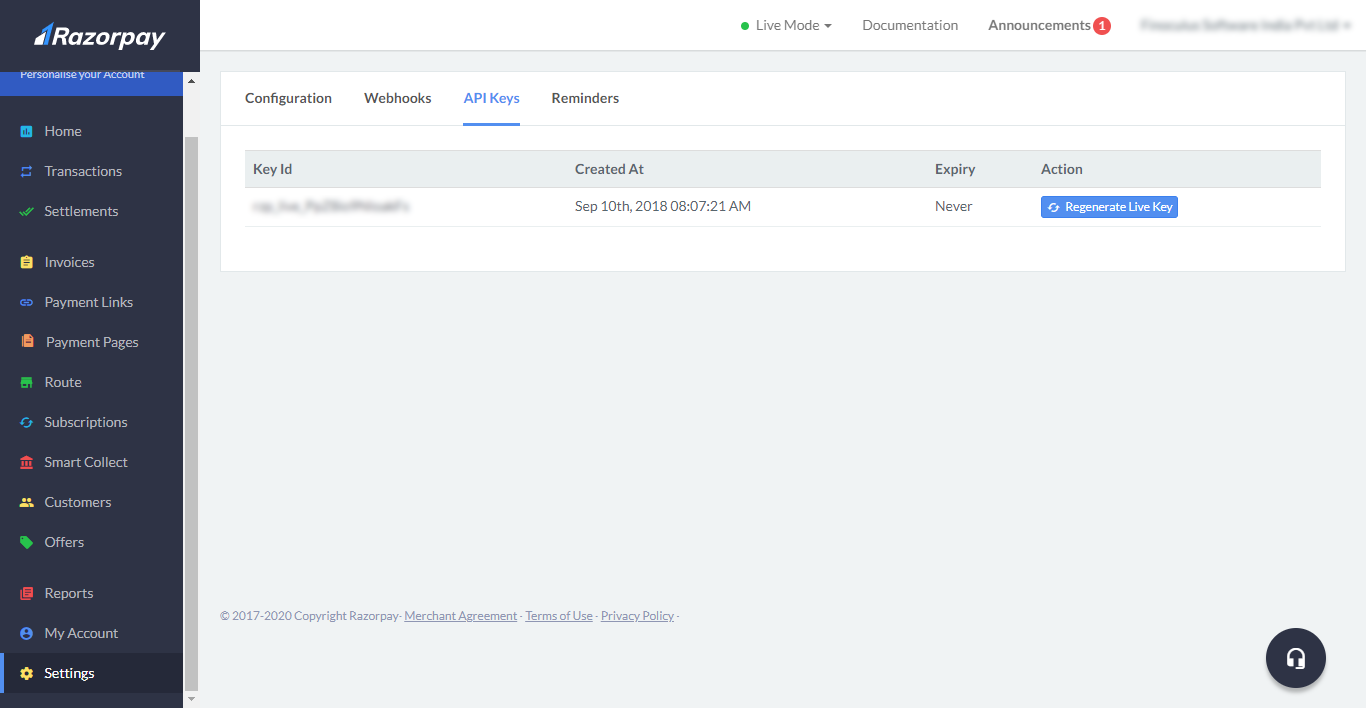Open Payment Pages from the sidebar

point(92,342)
